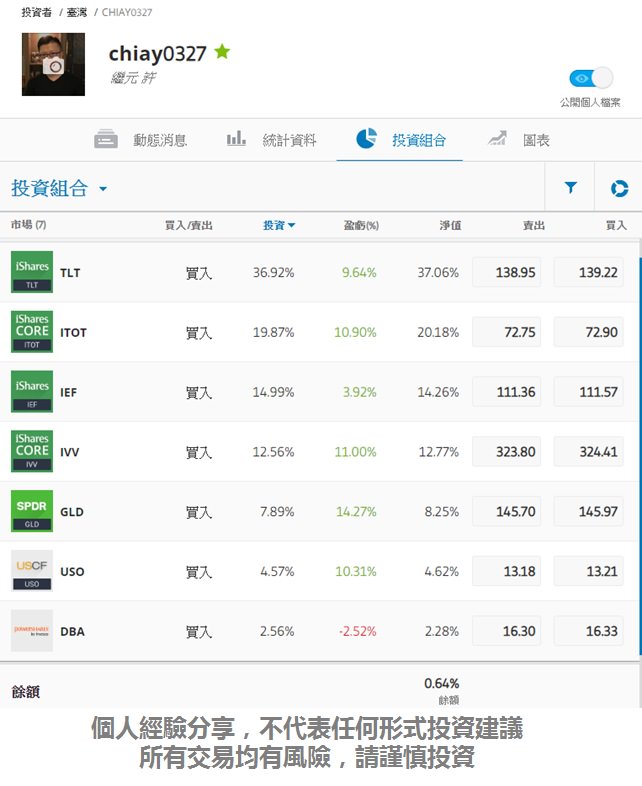Open the USCF USO logo
642x786 pixels.
pyautogui.click(x=32, y=571)
